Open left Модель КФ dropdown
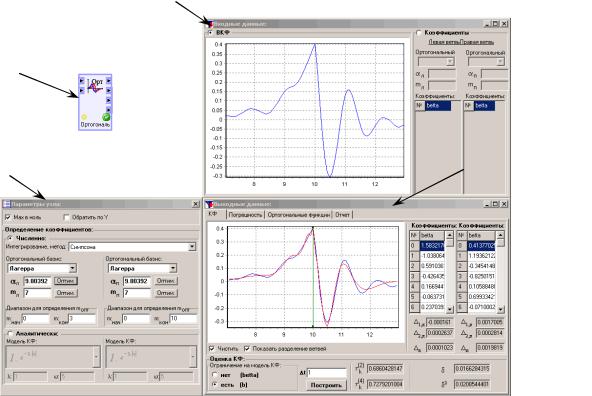 (96, 356)
